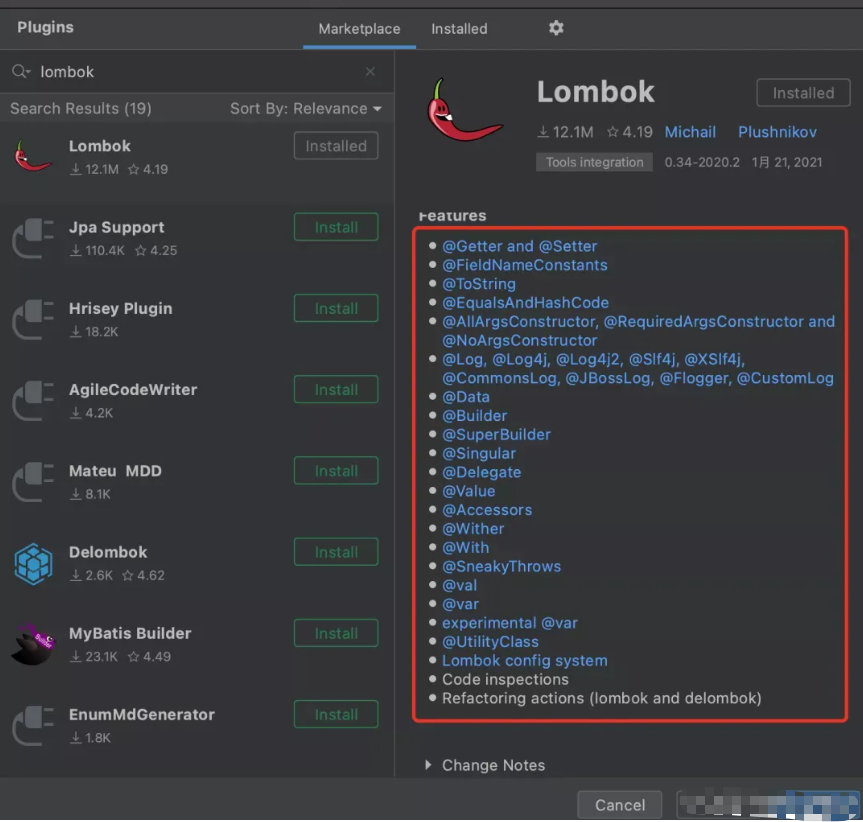This screenshot has height=822, width=863.
Task: Open the @Getter and @Setter link
Action: [x=520, y=246]
